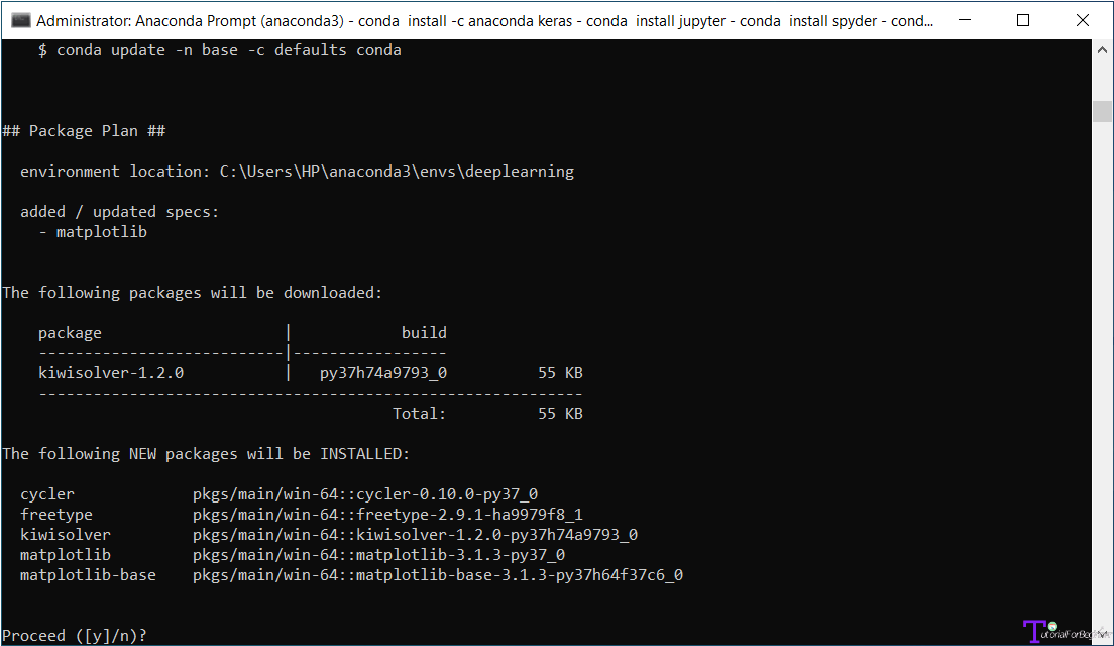
Task: Click 'kiwisolver' in NEW packages list
Action: pos(65,534)
